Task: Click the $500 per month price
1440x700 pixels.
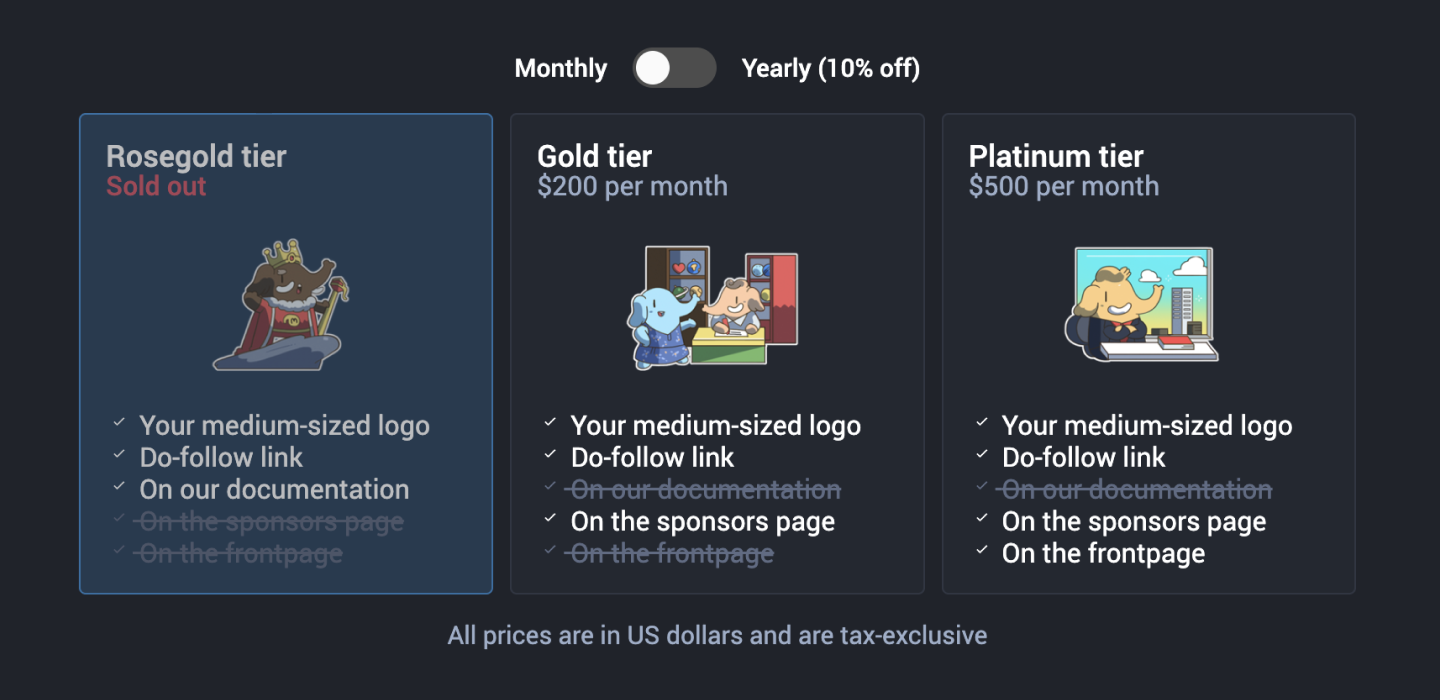Action: (1063, 186)
